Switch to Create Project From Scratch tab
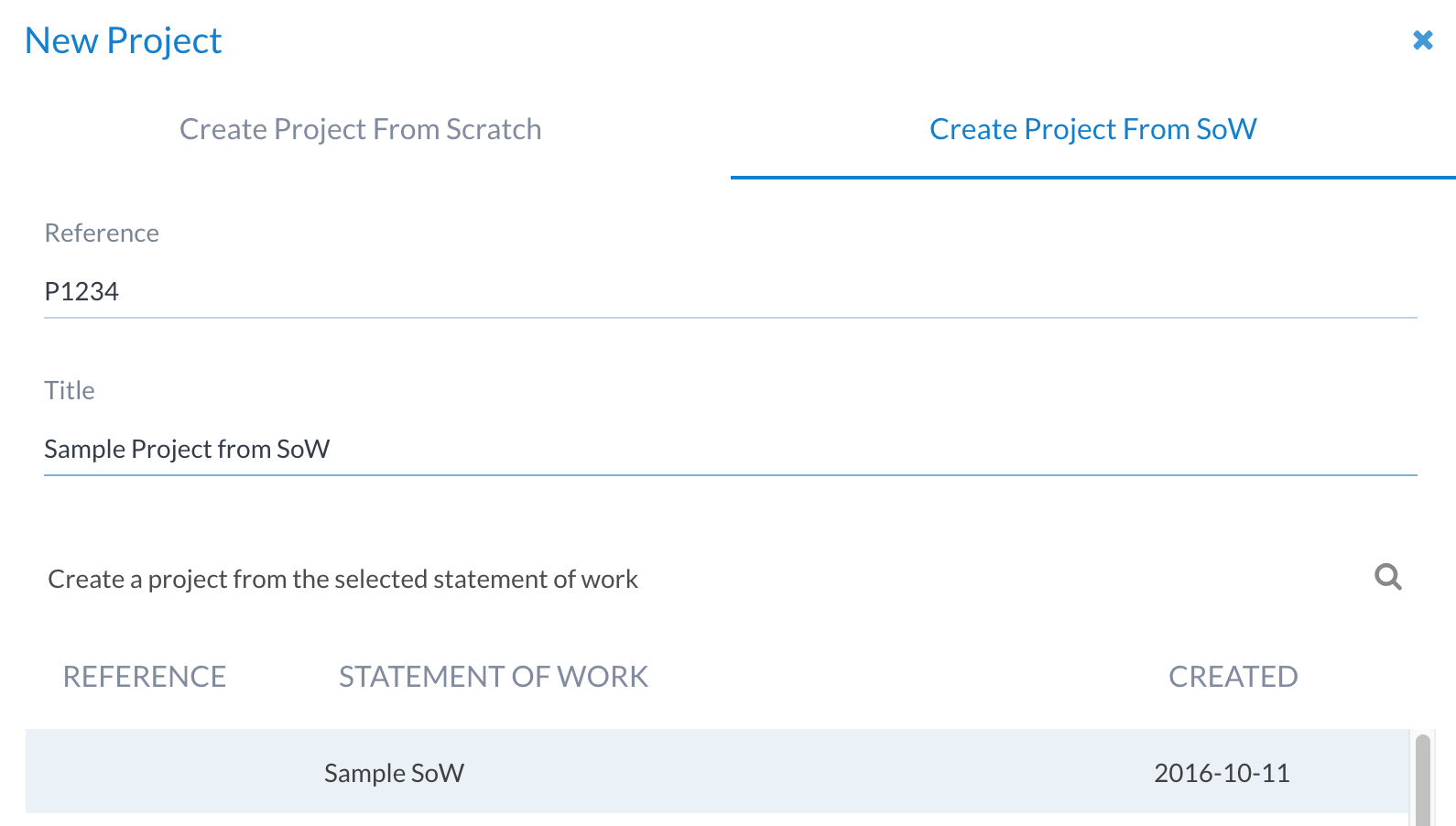Screen dimensions: 1456x826 tap(360, 129)
